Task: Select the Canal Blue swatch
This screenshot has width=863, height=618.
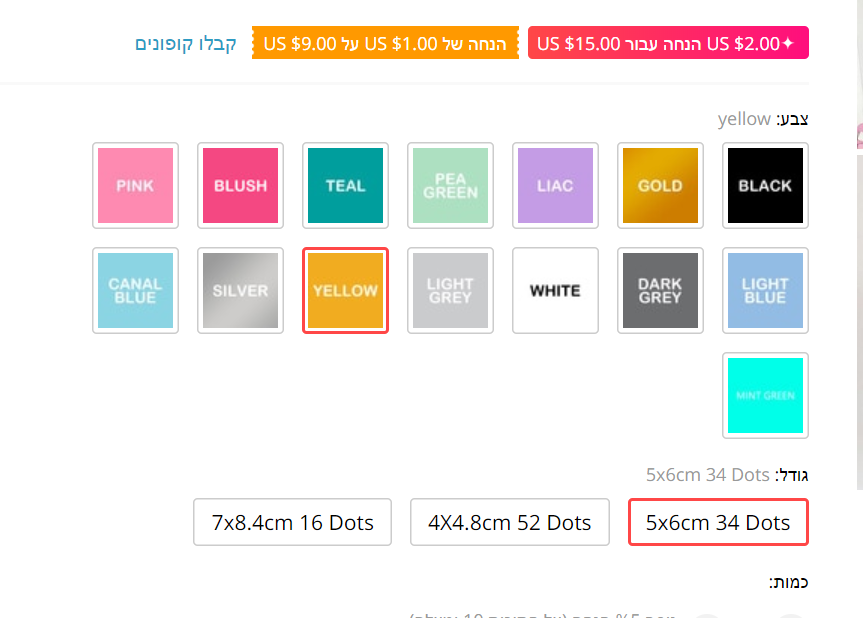Action: [x=135, y=290]
